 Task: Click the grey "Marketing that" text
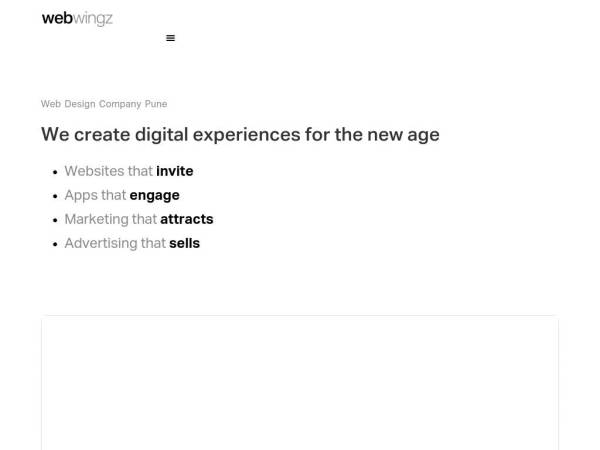pyautogui.click(x=111, y=219)
